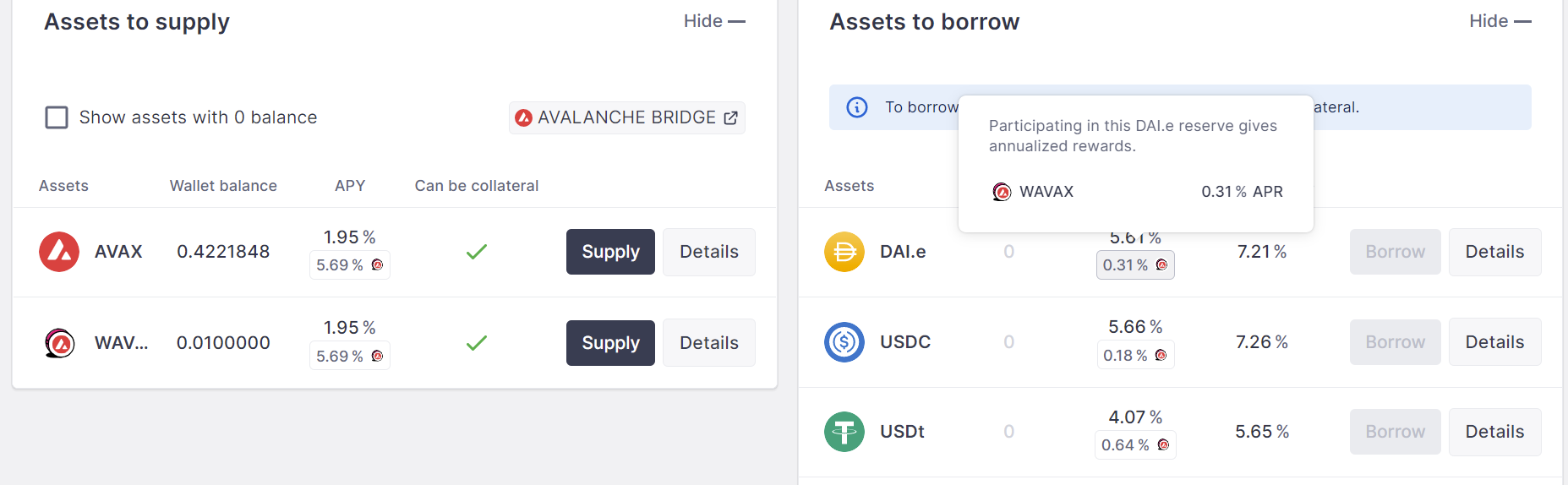Click the USDC token icon

click(x=844, y=342)
